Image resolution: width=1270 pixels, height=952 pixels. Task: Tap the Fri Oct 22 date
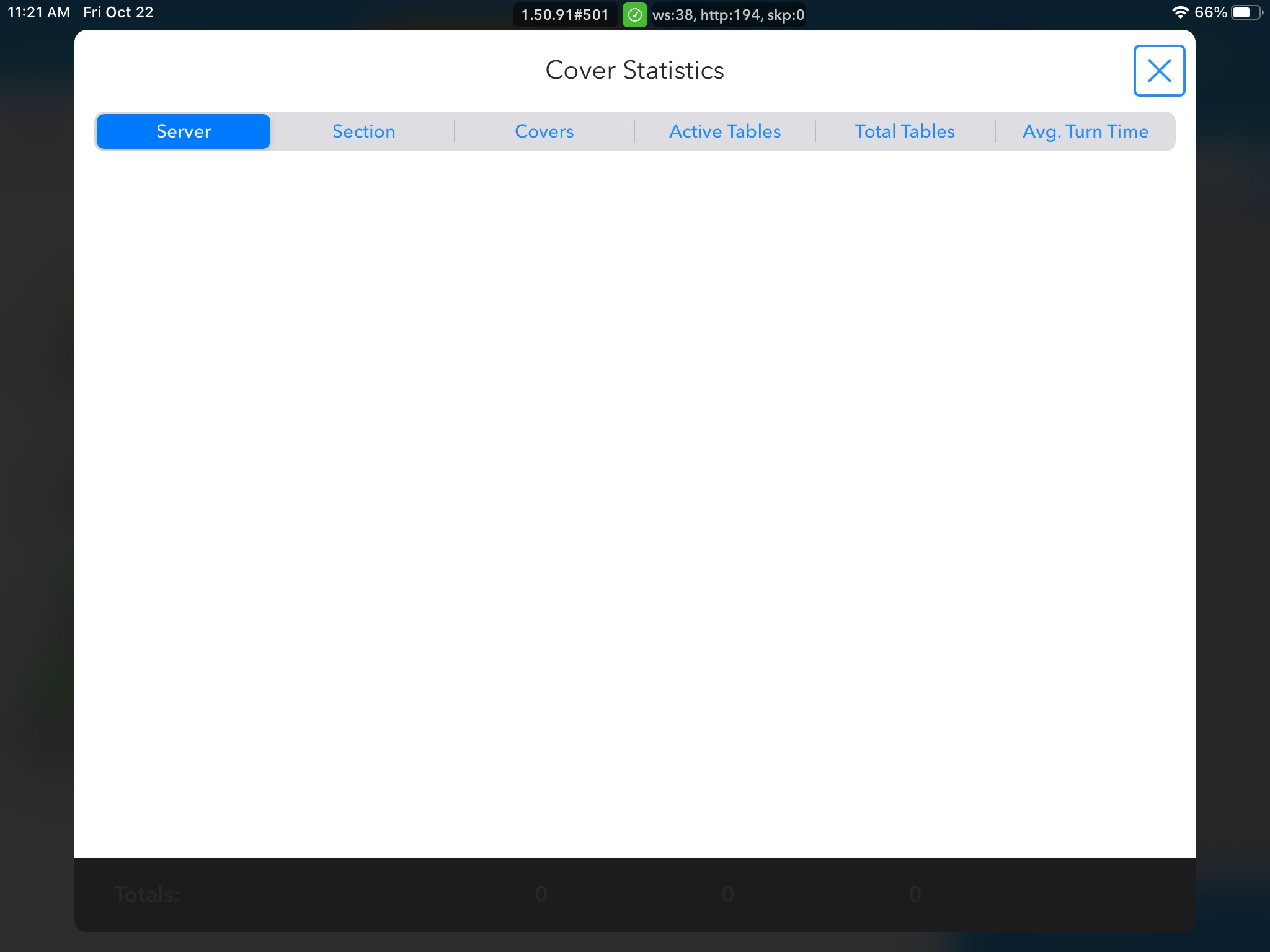coord(118,12)
